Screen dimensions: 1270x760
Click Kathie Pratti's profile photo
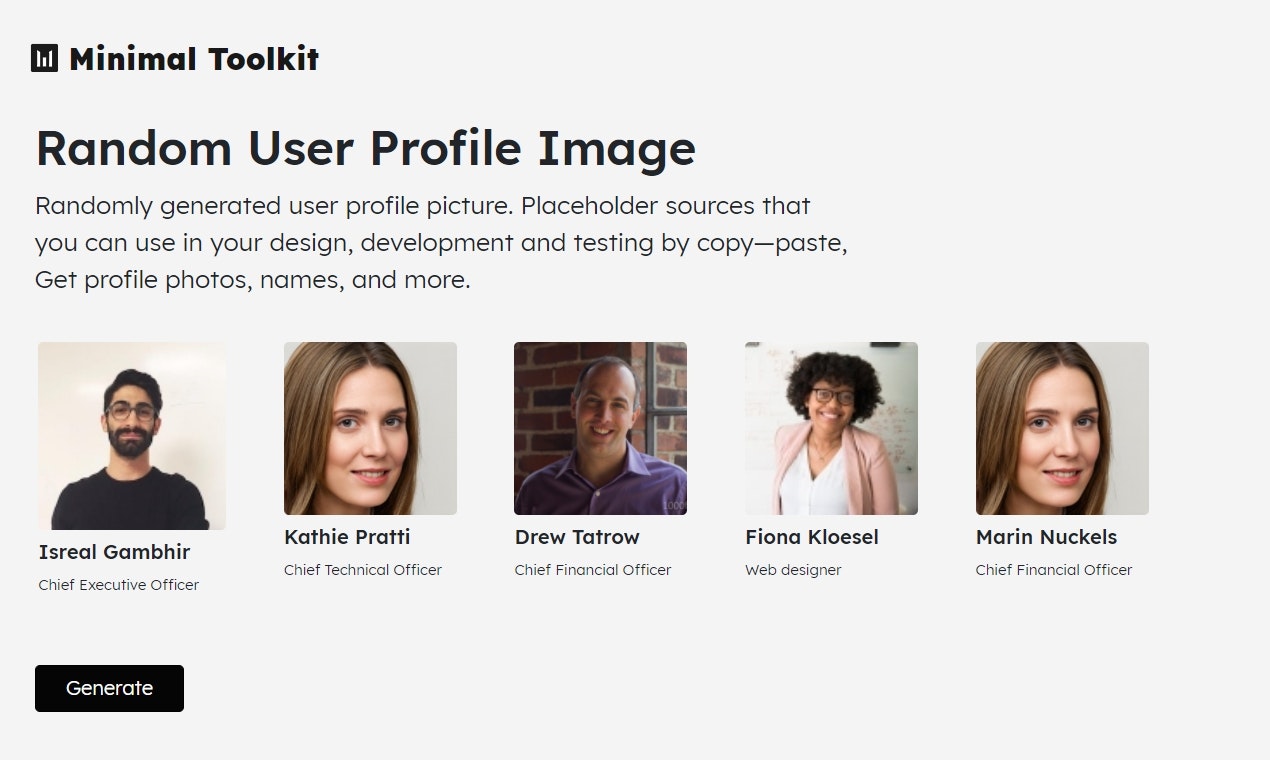[370, 428]
